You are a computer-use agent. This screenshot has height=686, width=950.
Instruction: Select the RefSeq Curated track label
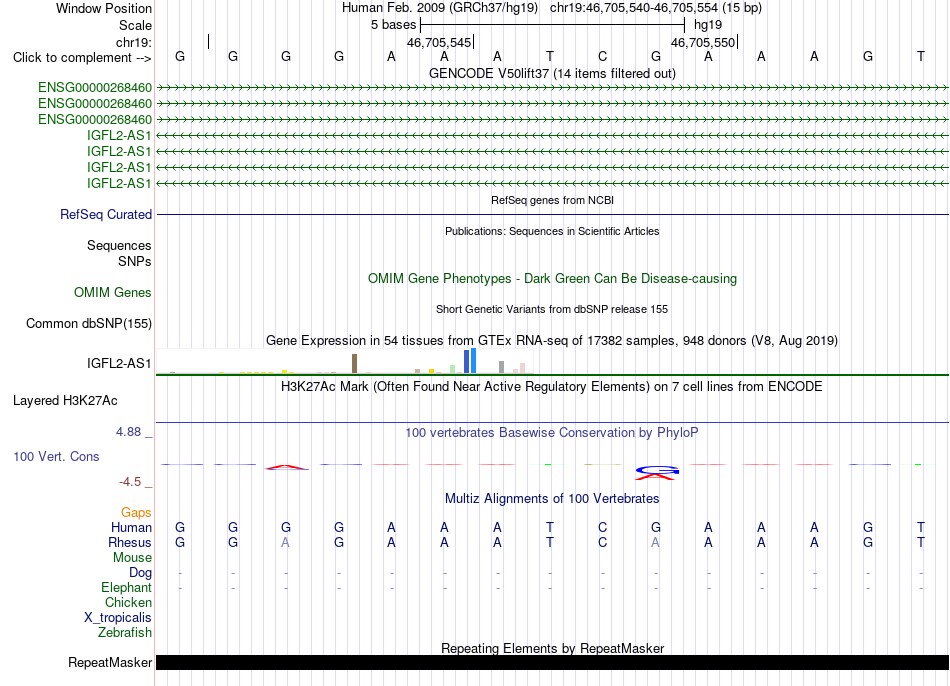pos(106,215)
